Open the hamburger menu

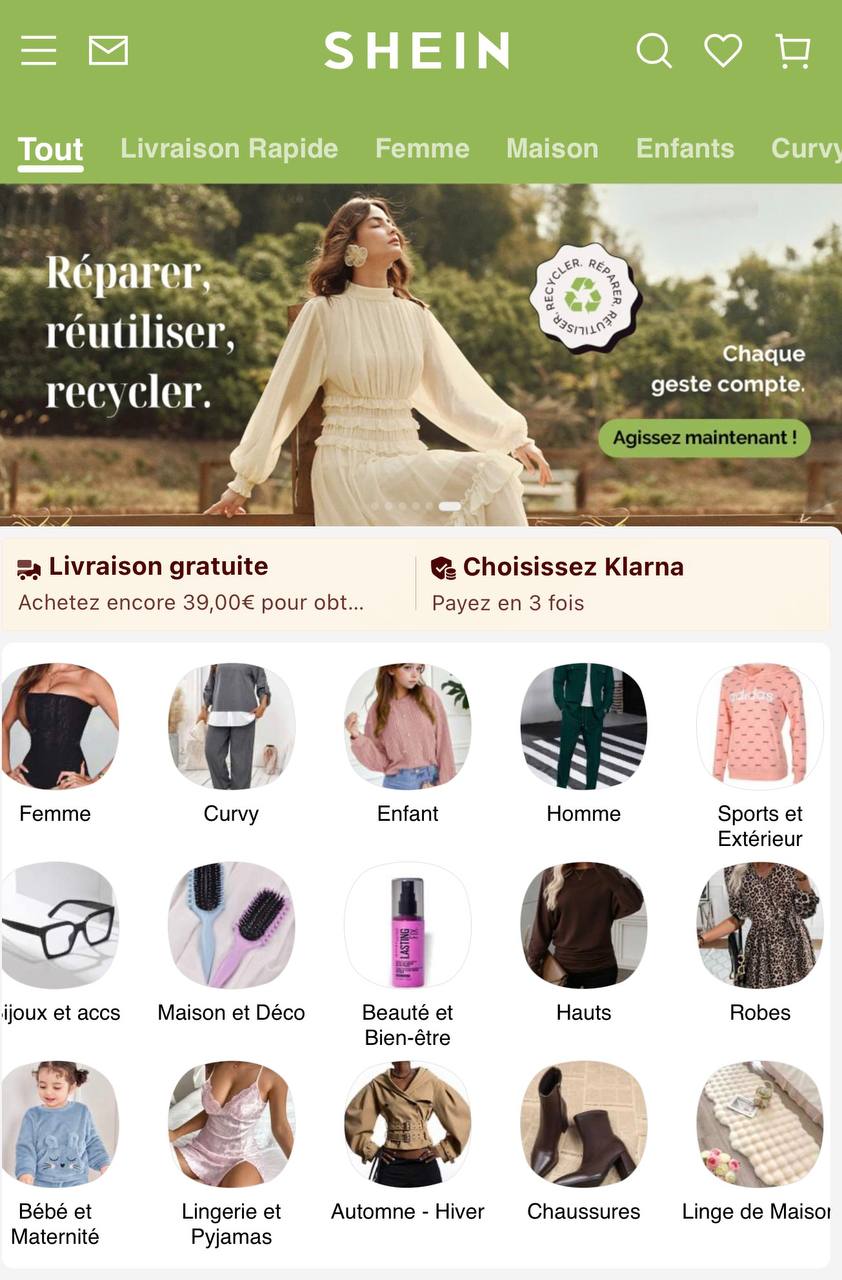[x=38, y=50]
